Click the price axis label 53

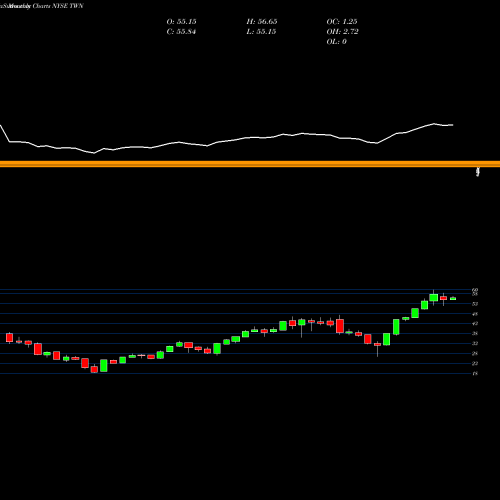[x=475, y=304]
